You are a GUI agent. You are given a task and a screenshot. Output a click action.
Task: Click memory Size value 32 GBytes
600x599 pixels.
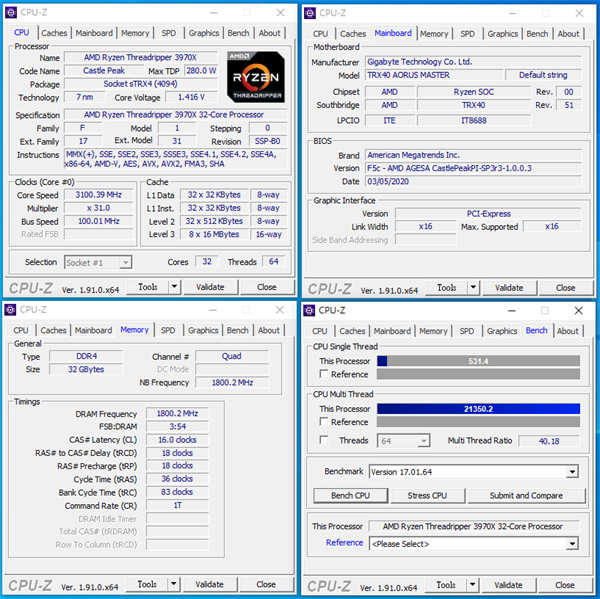(86, 369)
